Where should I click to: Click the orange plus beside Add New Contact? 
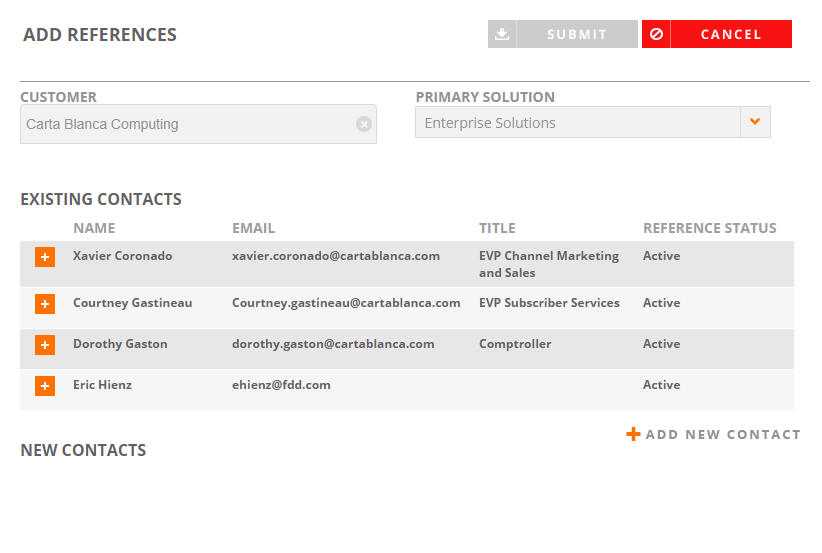tap(633, 434)
